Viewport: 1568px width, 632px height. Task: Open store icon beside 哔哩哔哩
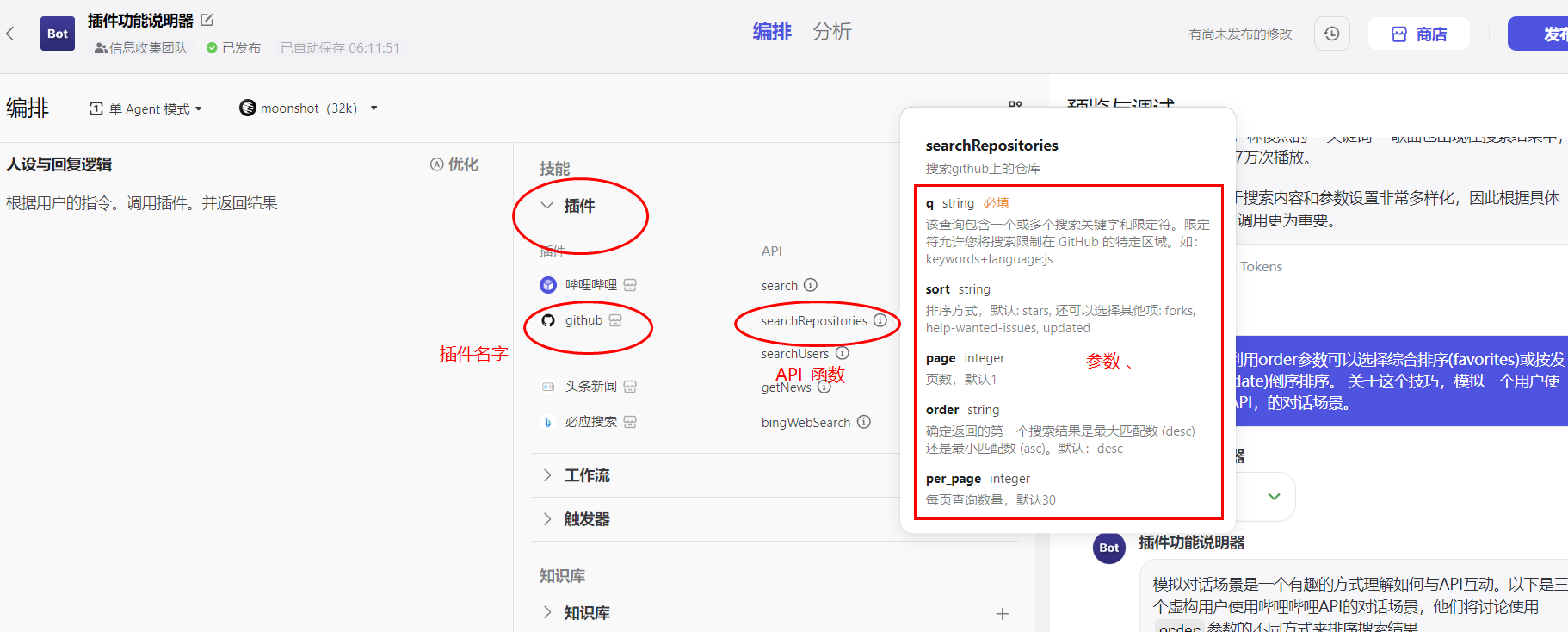tap(630, 285)
